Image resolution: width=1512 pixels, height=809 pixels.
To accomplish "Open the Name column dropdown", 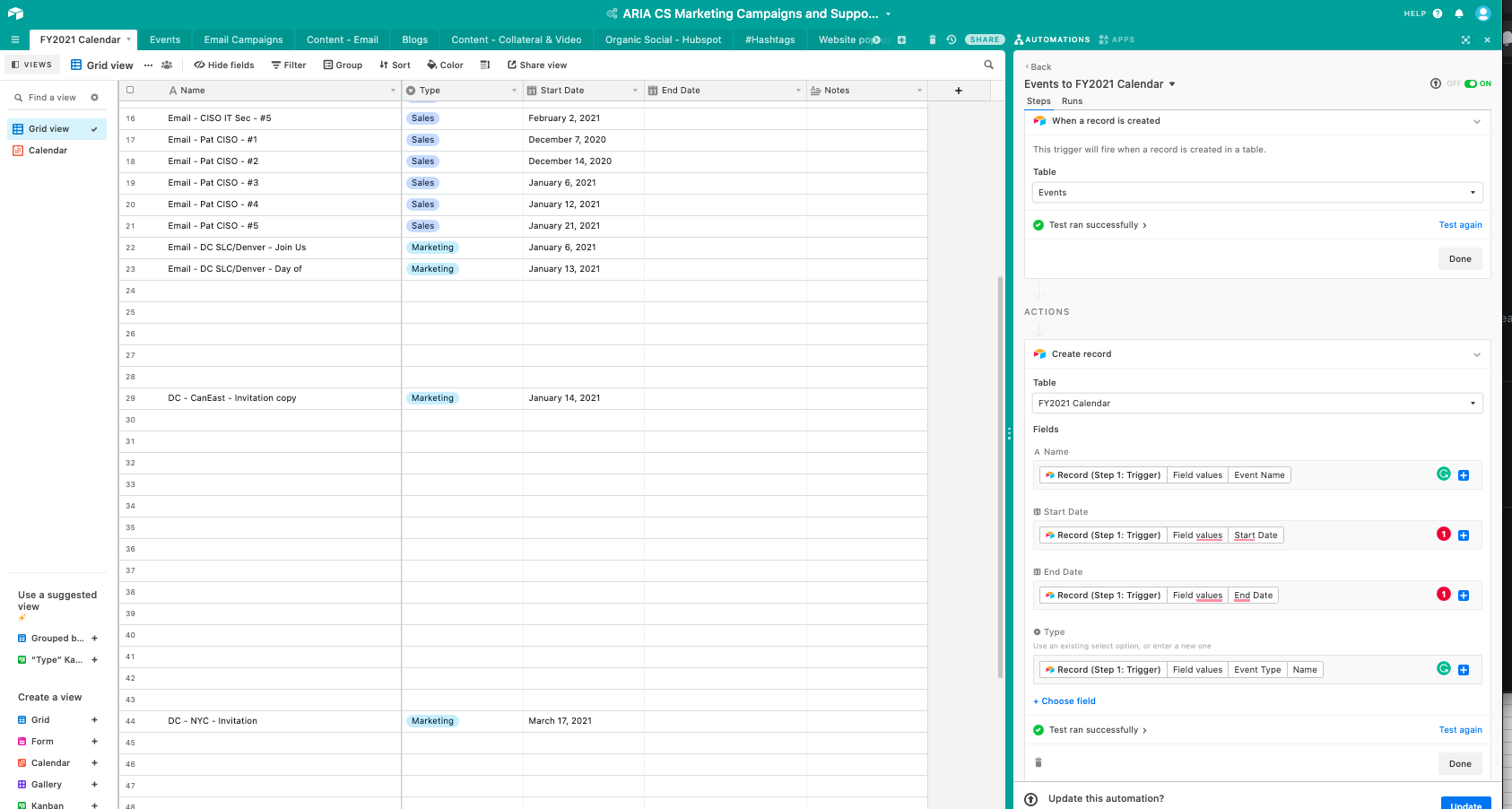I will click(x=393, y=91).
